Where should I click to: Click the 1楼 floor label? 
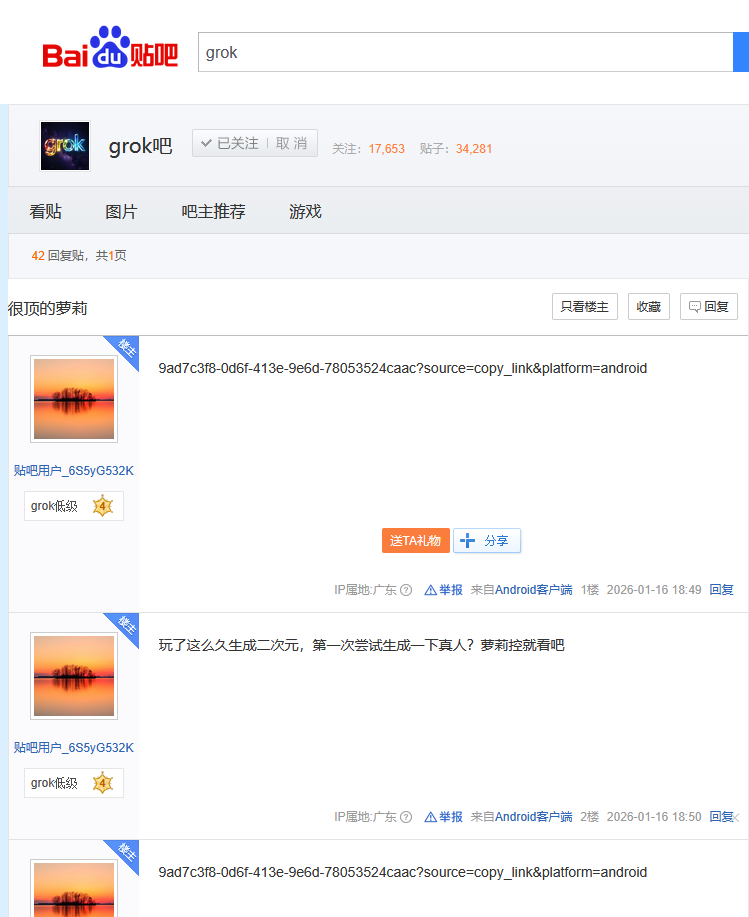[590, 590]
